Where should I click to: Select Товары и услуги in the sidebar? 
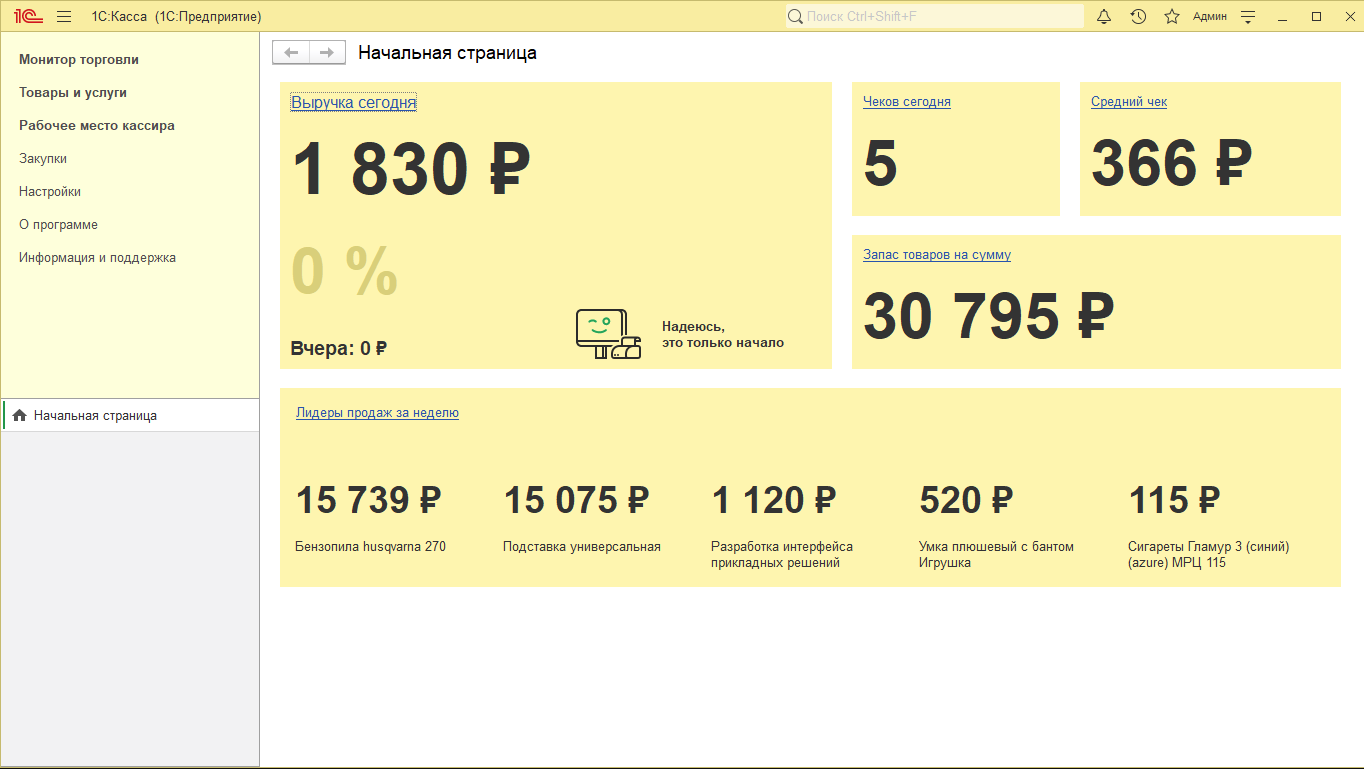click(x=70, y=92)
